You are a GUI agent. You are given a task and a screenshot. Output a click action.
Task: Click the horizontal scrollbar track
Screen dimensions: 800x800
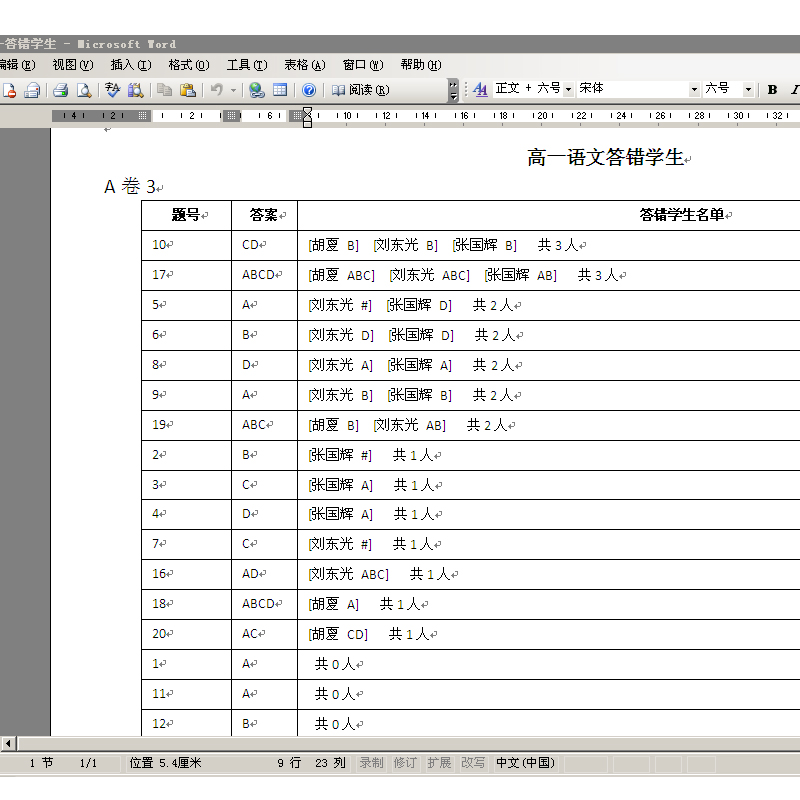[408, 743]
